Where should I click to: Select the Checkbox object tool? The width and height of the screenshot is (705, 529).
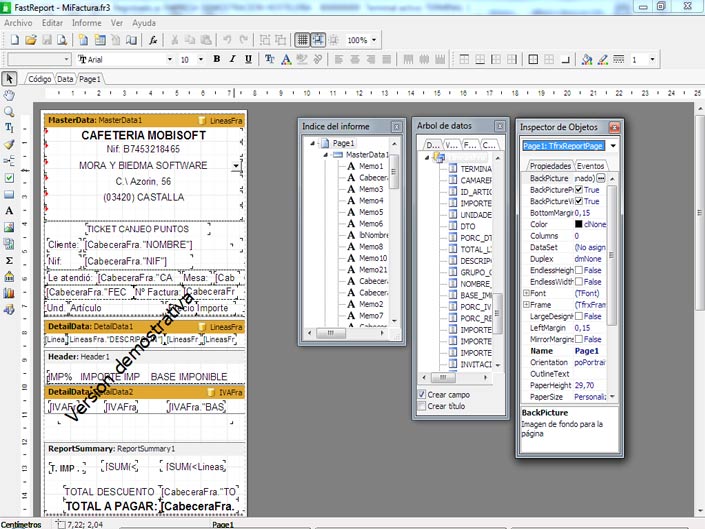click(x=9, y=178)
